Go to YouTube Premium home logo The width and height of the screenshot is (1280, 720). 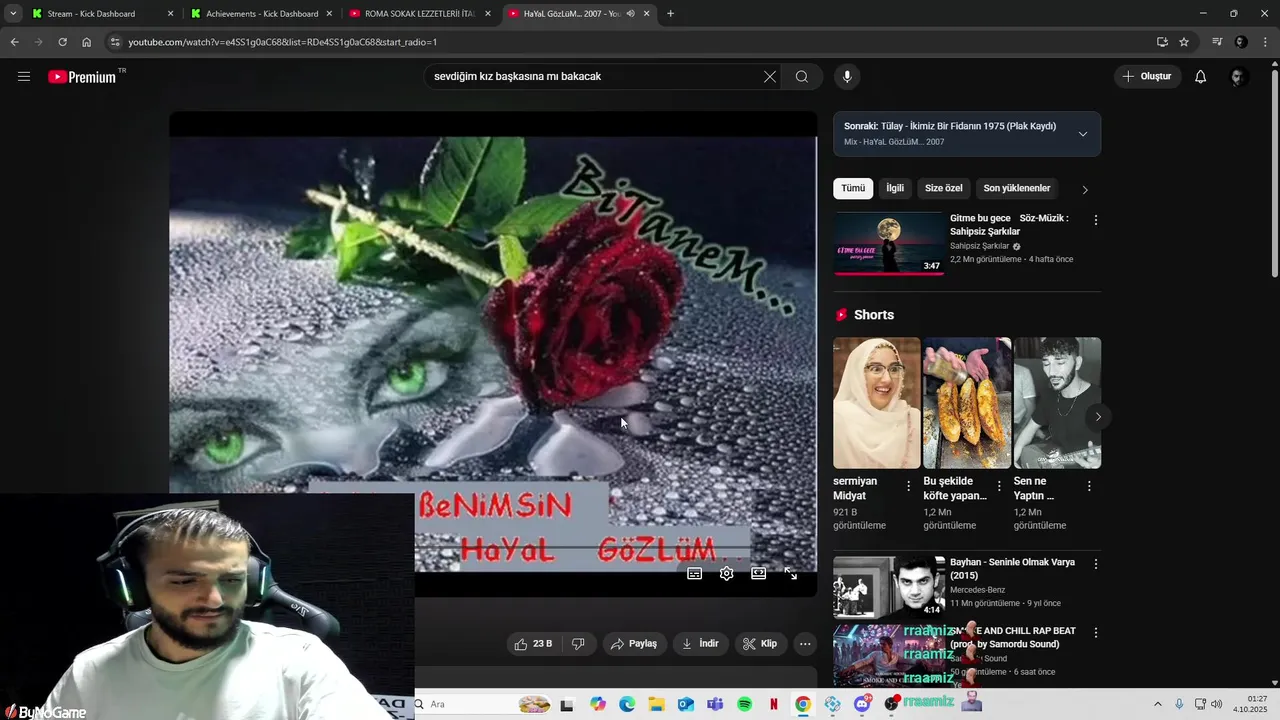(x=83, y=77)
